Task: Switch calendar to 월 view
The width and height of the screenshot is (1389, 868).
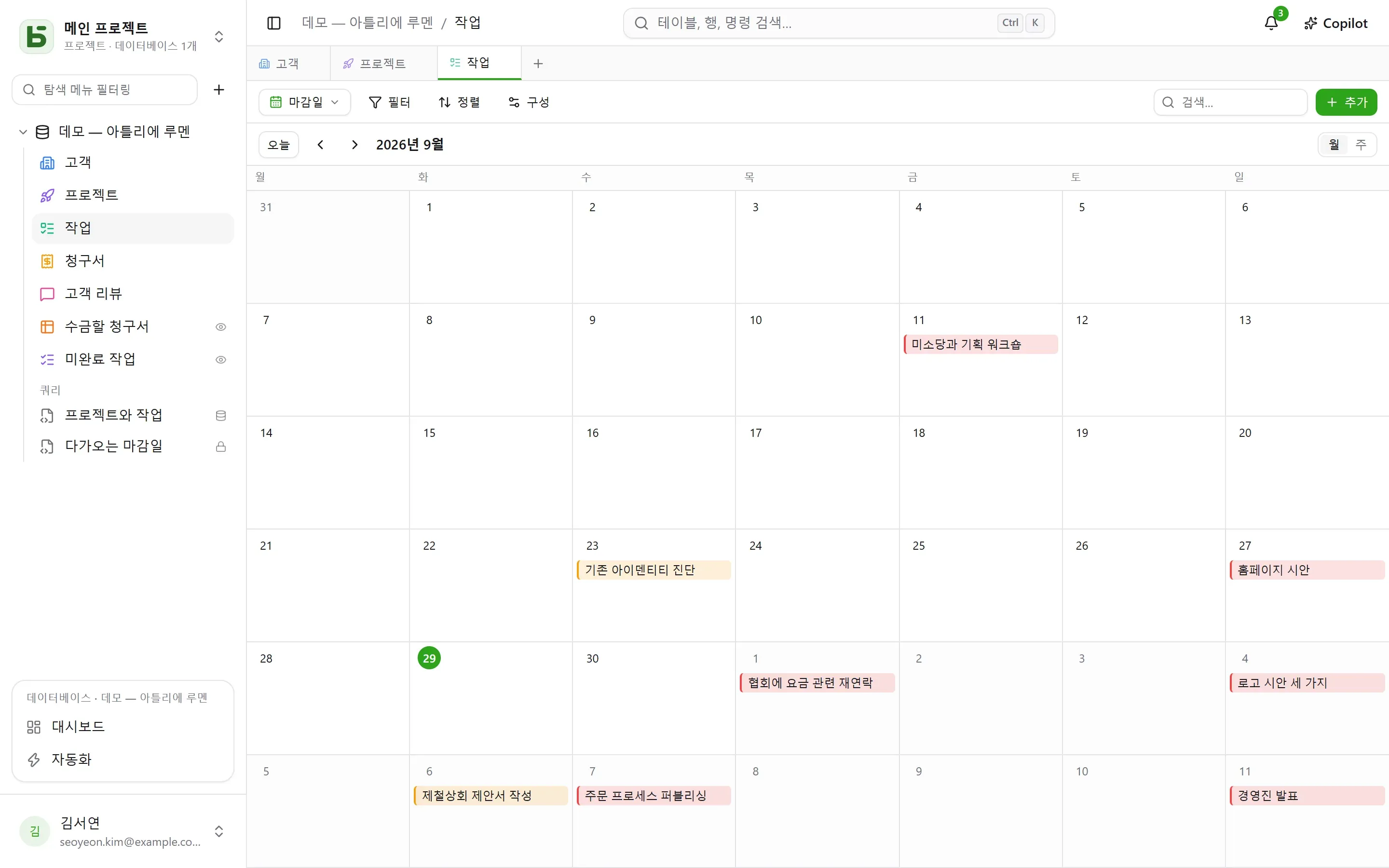Action: coord(1334,145)
